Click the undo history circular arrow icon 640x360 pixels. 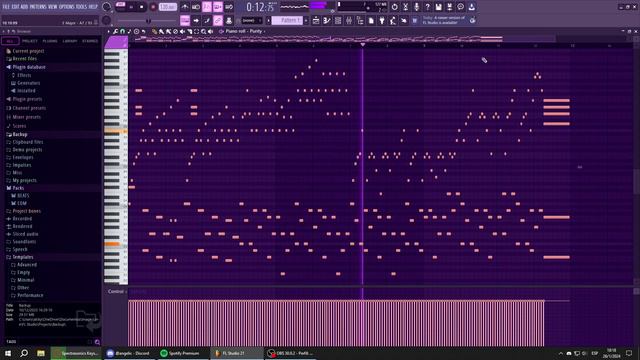coord(394,7)
